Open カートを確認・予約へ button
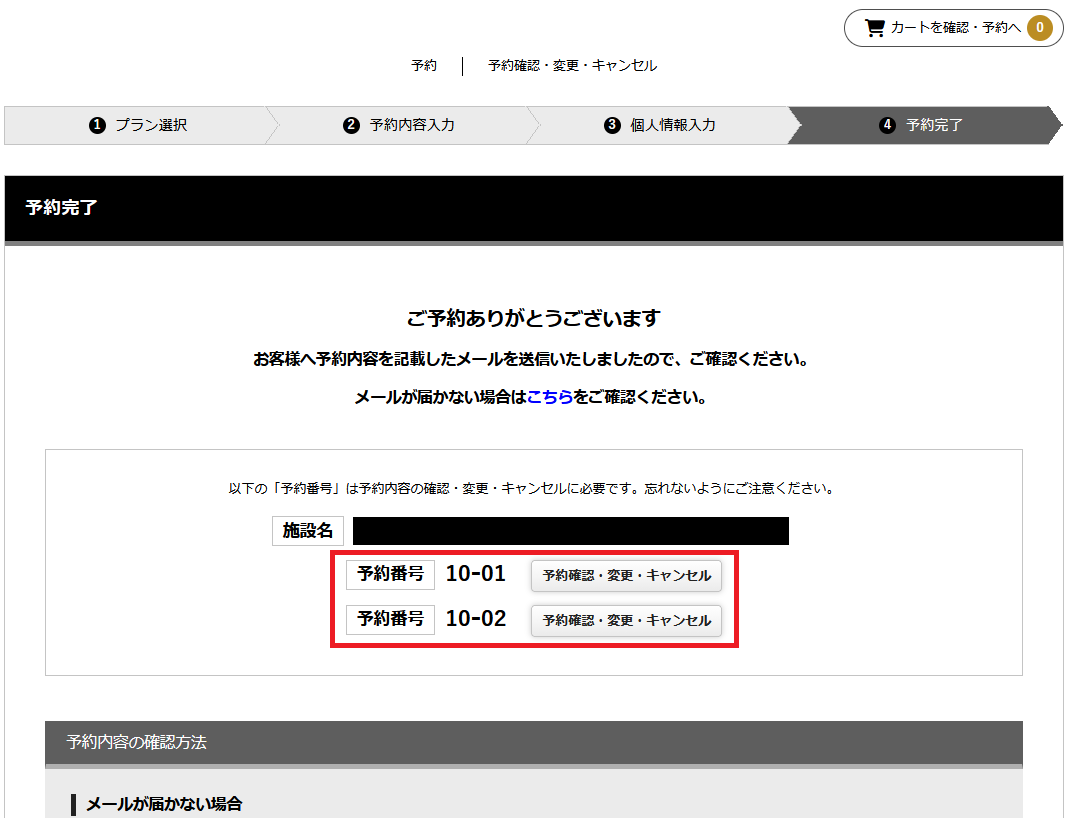The width and height of the screenshot is (1067, 818). (953, 28)
